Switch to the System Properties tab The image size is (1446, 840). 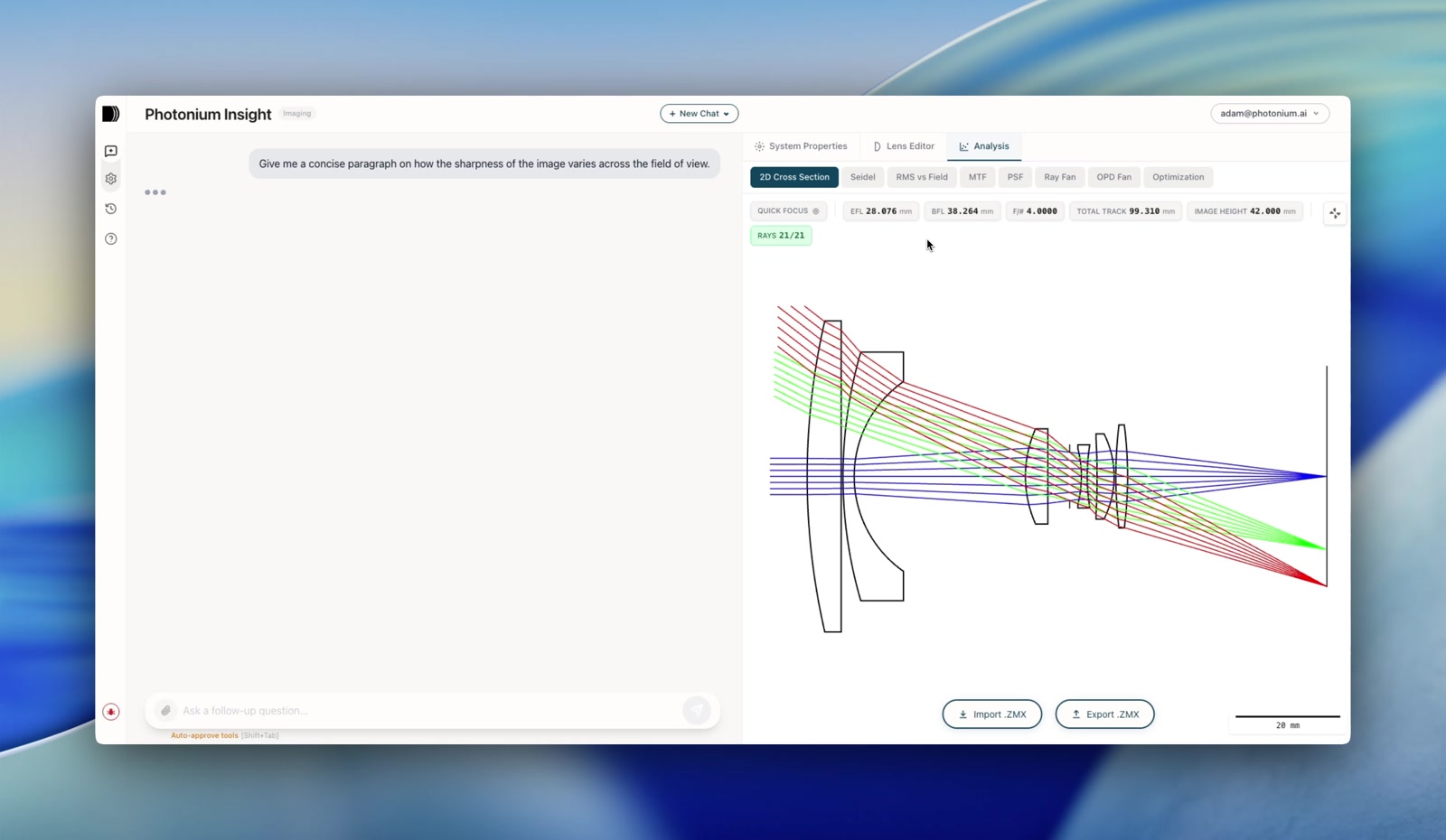801,146
